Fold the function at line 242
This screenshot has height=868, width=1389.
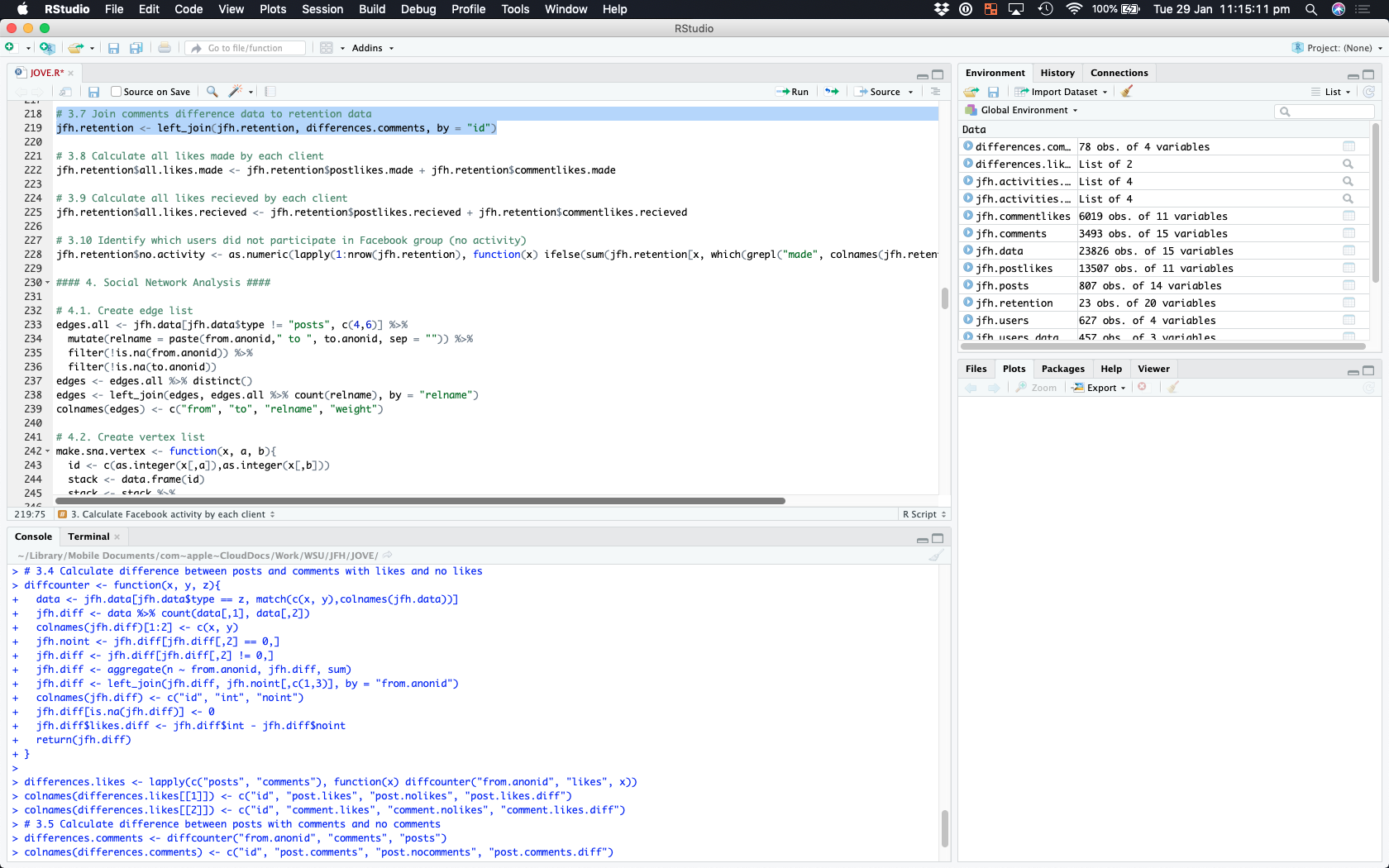(x=47, y=451)
